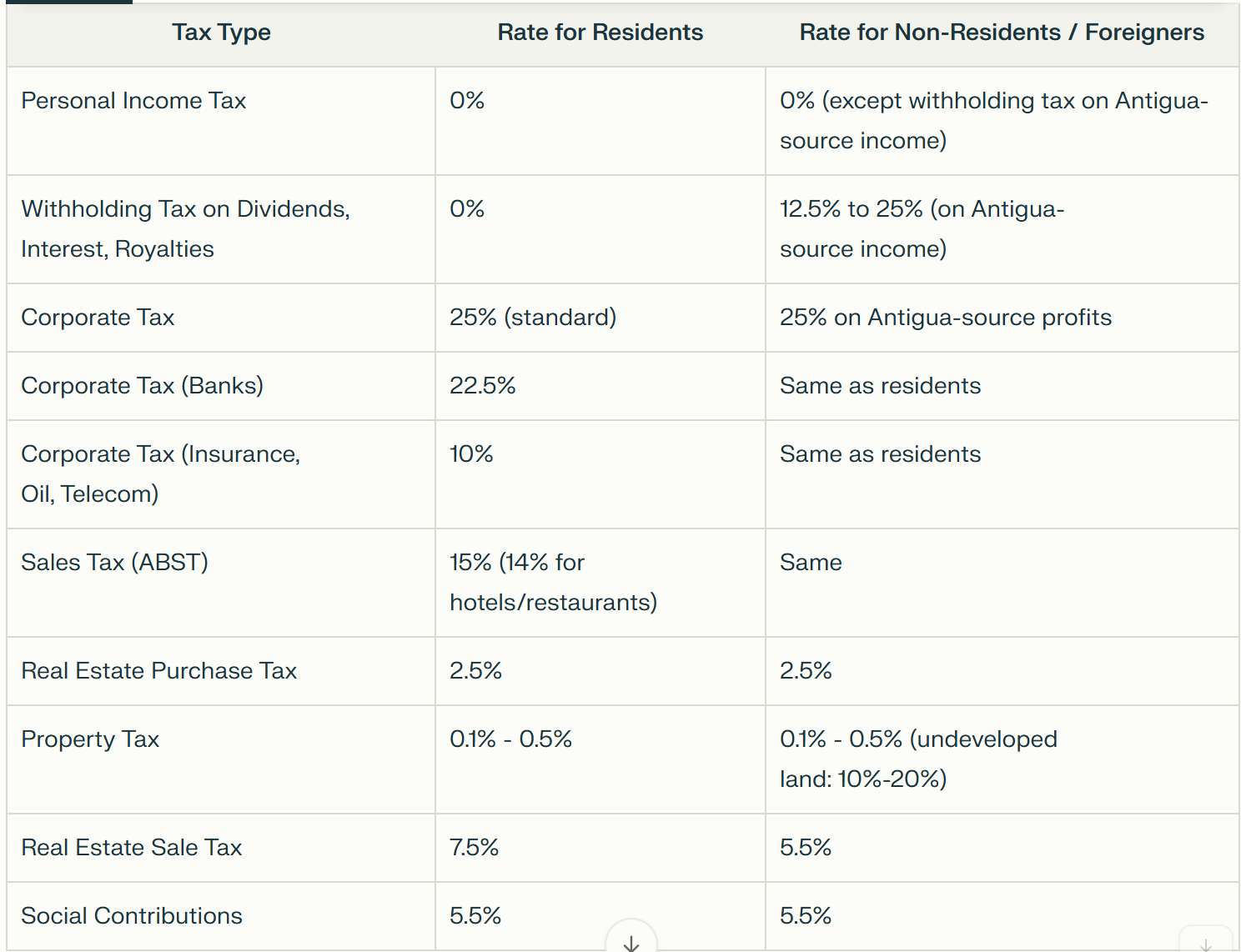Click resident '5.5%' for Social Contributions
Screen dimensions: 1241x952
coord(475,916)
